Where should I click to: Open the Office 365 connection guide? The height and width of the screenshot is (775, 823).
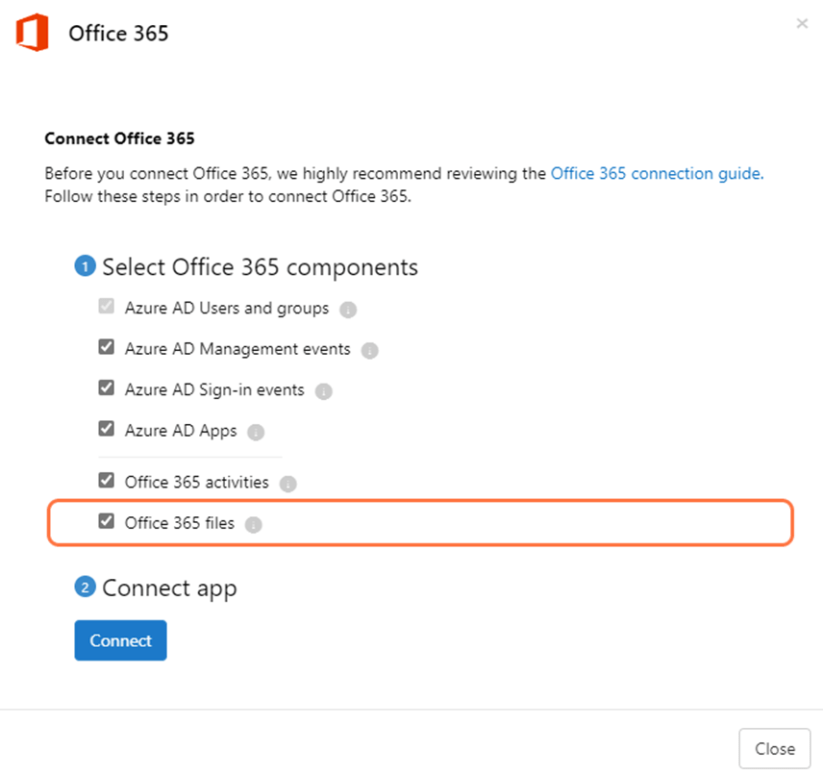[655, 173]
